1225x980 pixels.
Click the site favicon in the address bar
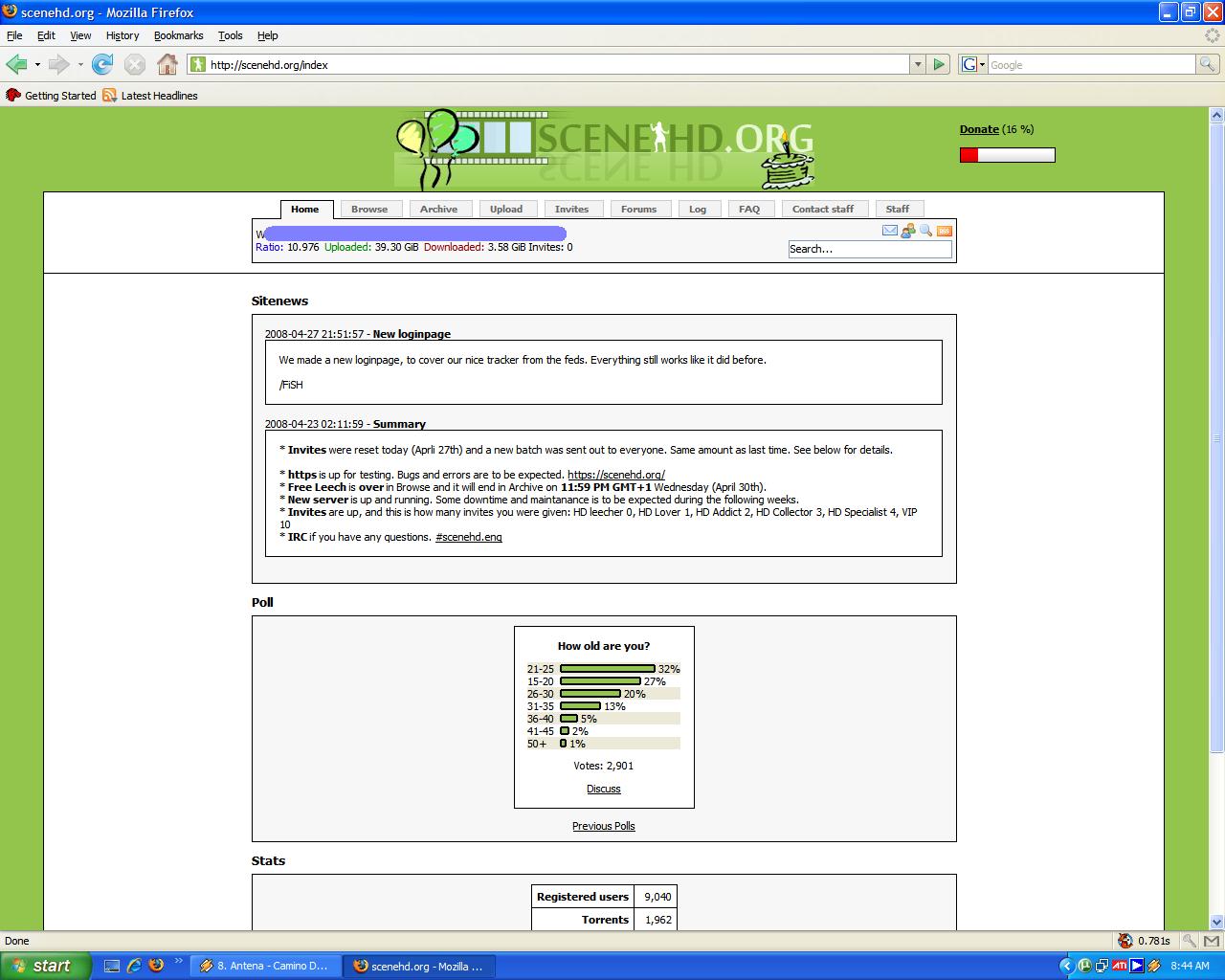[x=197, y=64]
